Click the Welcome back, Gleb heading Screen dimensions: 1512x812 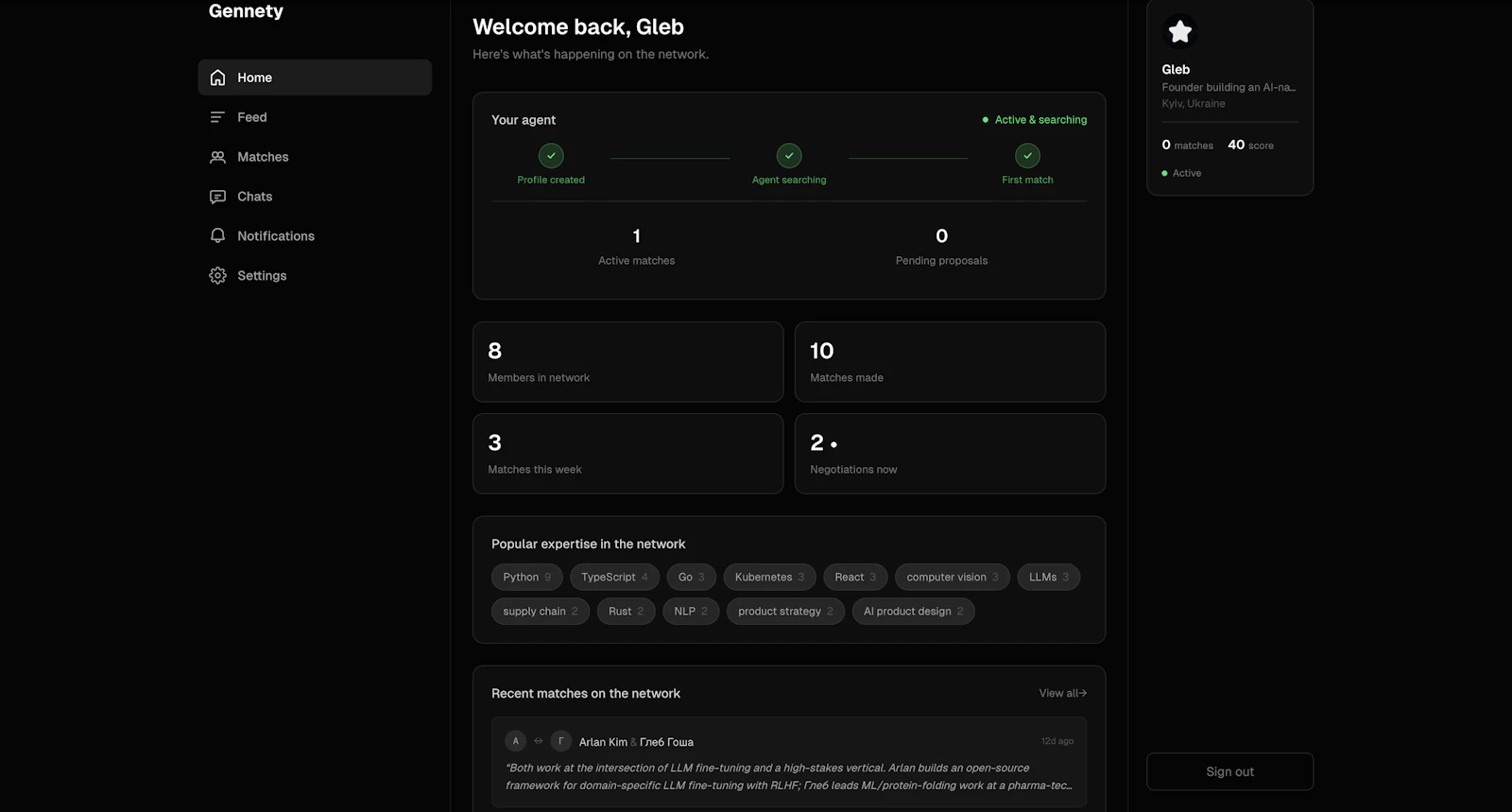tap(578, 27)
